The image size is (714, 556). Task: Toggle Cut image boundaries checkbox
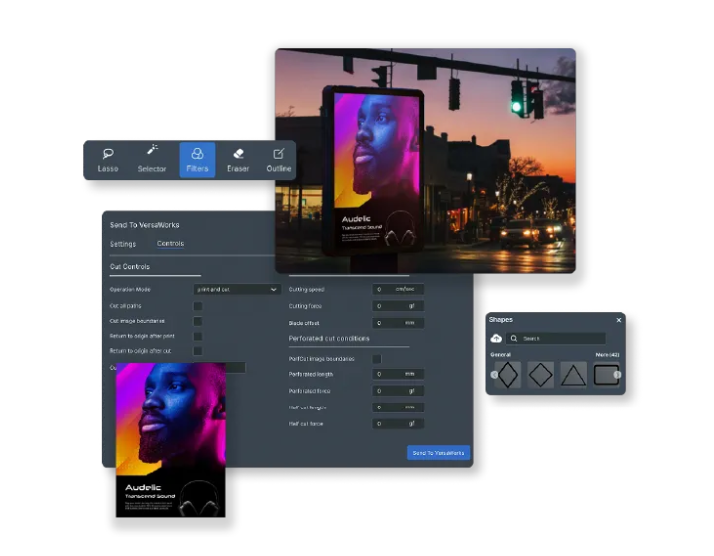(x=198, y=321)
